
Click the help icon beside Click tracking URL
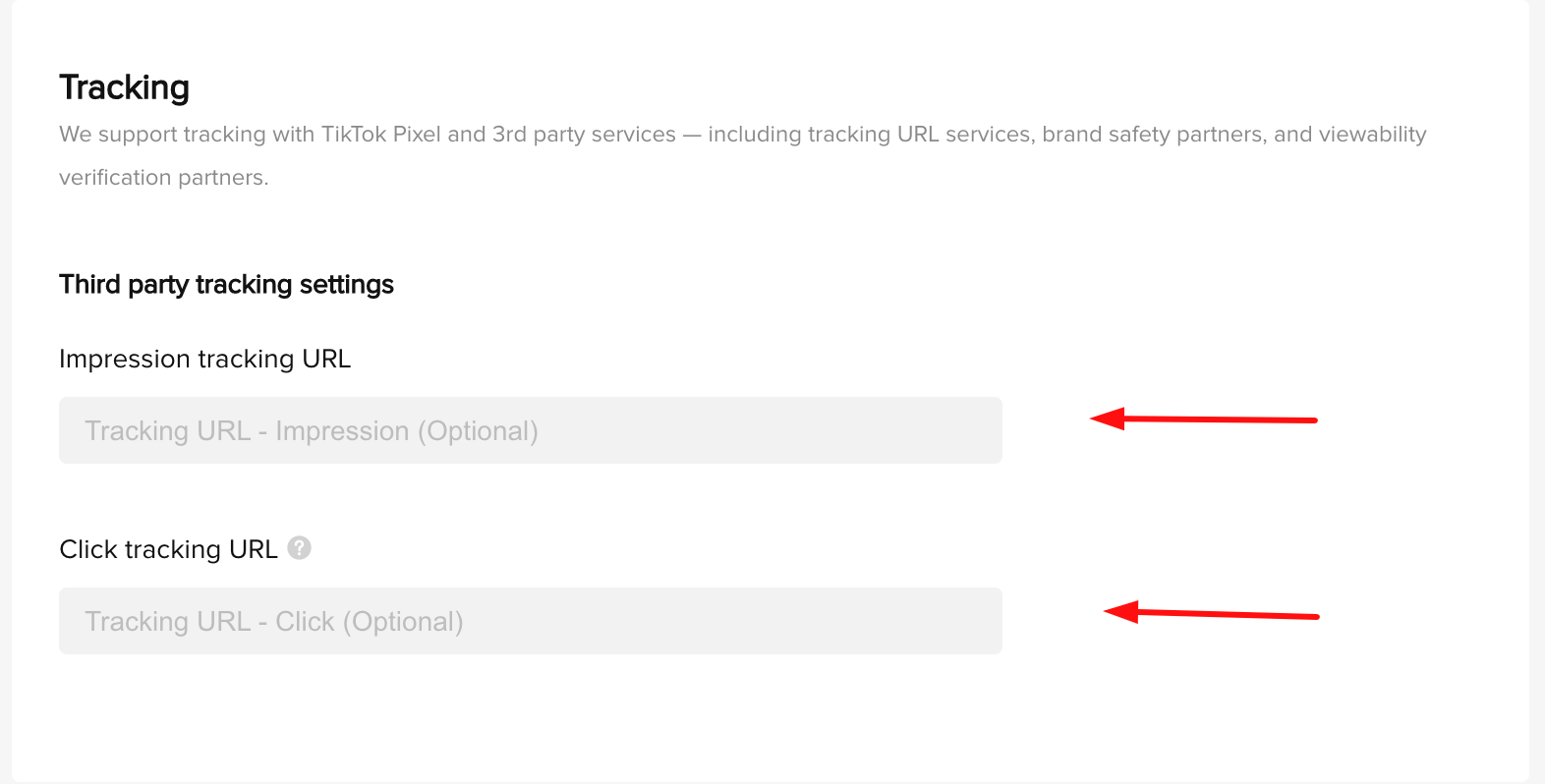tap(300, 548)
